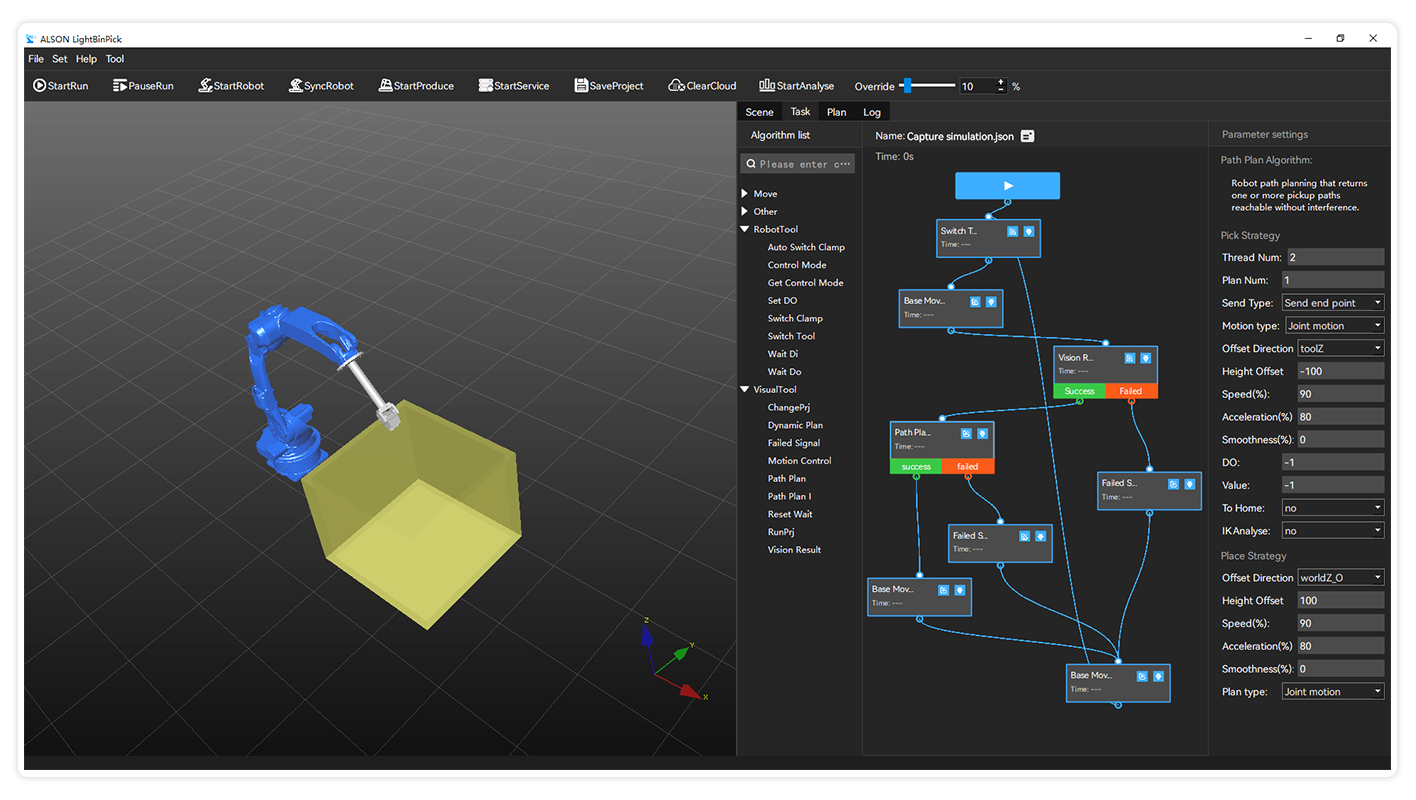
Task: Click the StartRun button
Action: click(60, 85)
